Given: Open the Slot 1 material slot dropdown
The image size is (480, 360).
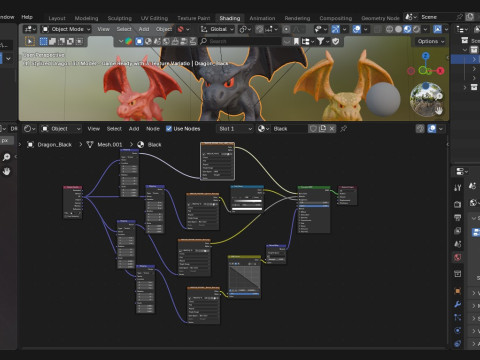Looking at the screenshot, I should 235,129.
